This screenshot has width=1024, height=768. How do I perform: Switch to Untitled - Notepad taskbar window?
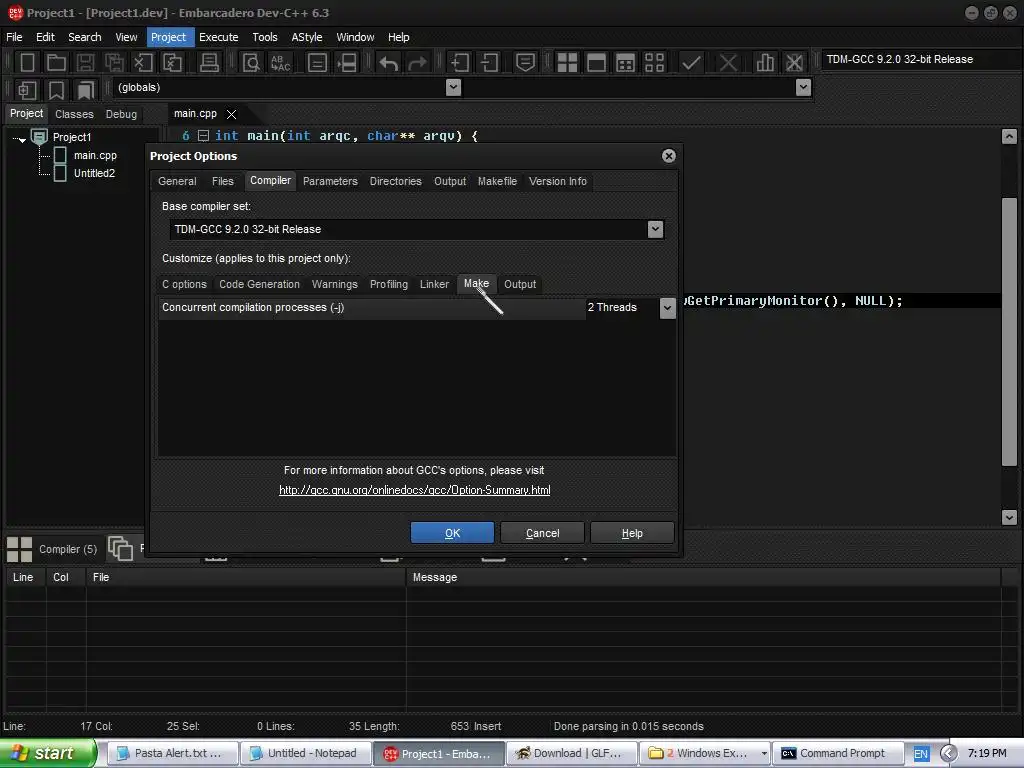306,754
